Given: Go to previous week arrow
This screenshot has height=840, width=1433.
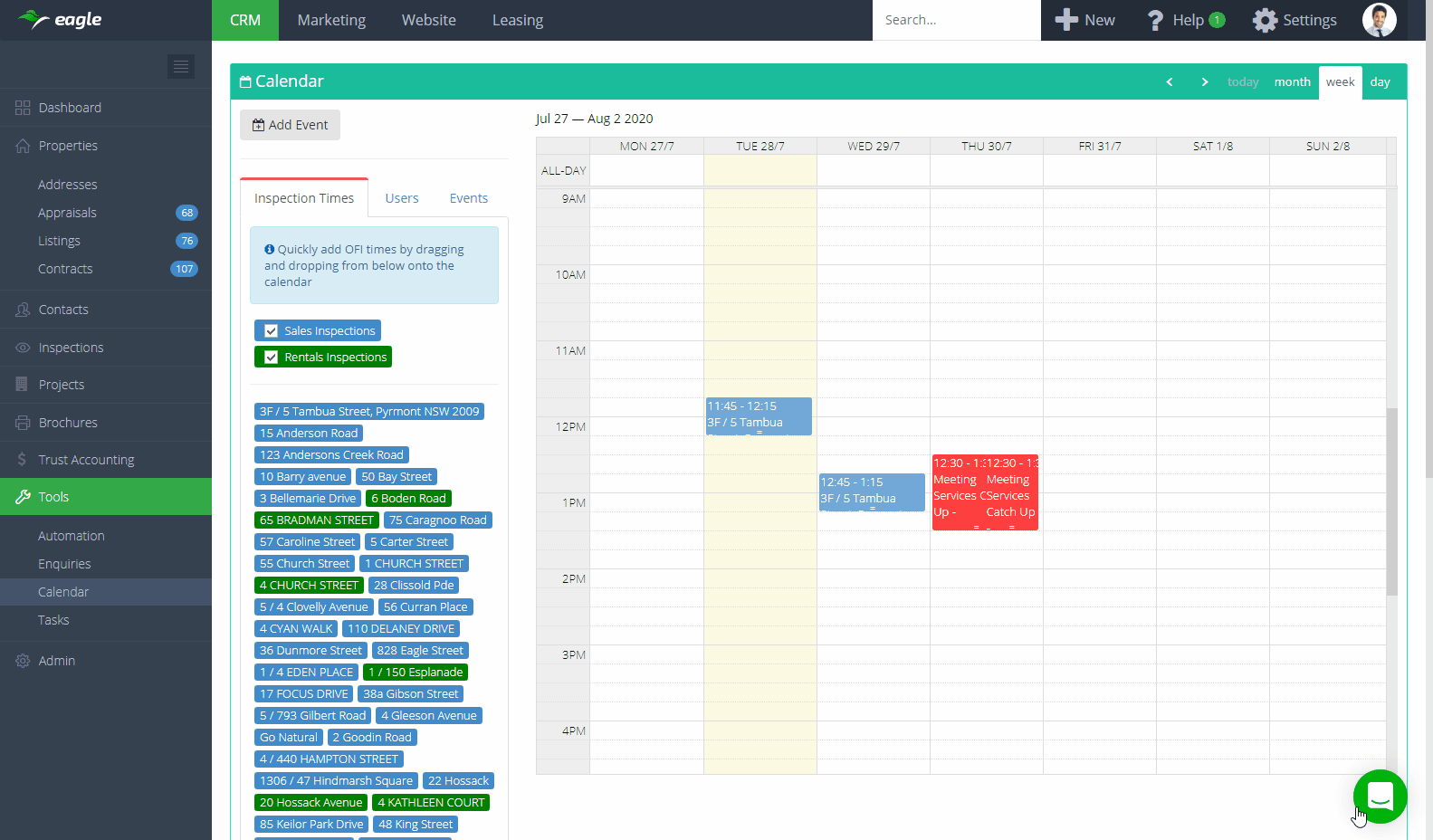Looking at the screenshot, I should (x=1170, y=82).
